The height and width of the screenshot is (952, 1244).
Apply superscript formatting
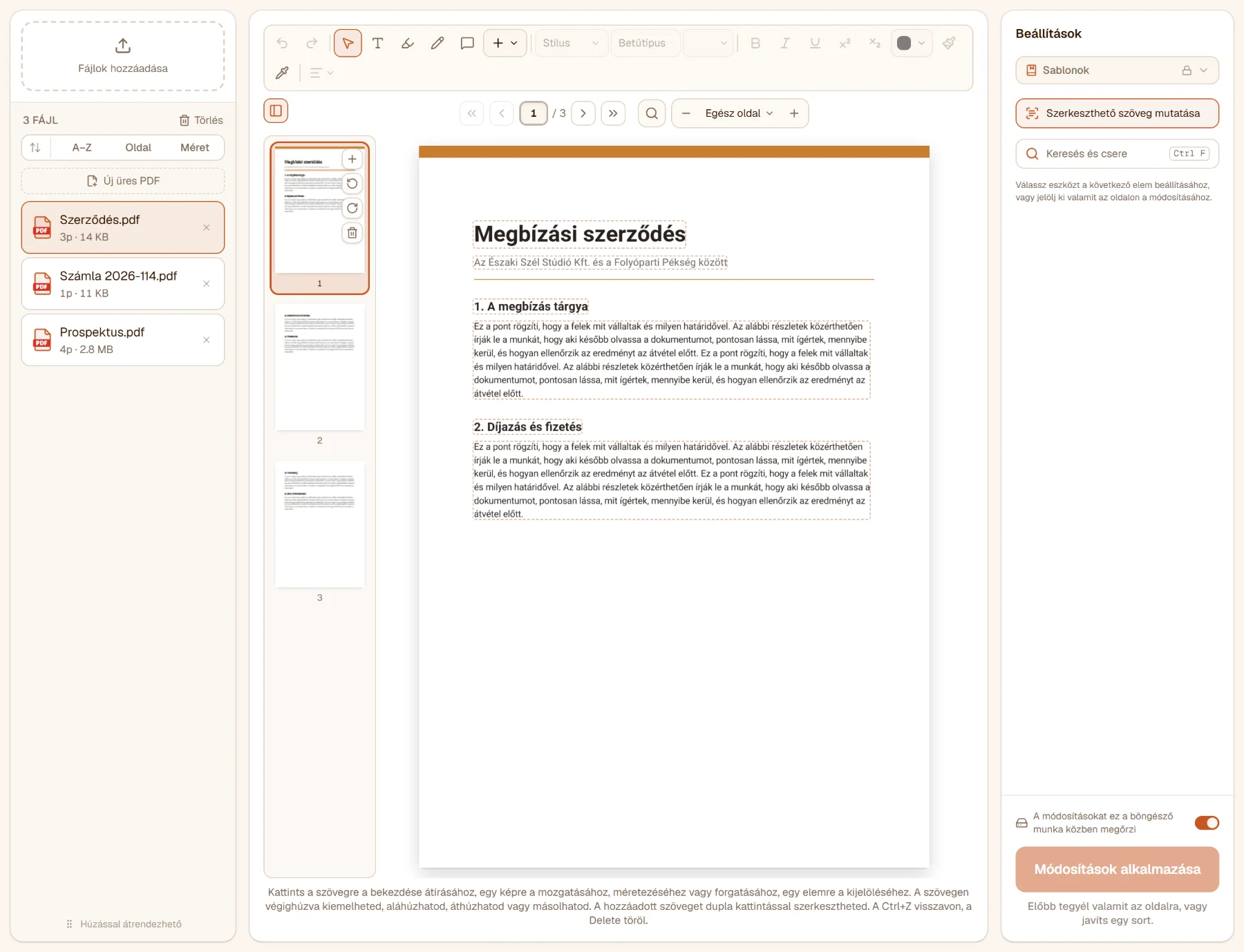[845, 43]
